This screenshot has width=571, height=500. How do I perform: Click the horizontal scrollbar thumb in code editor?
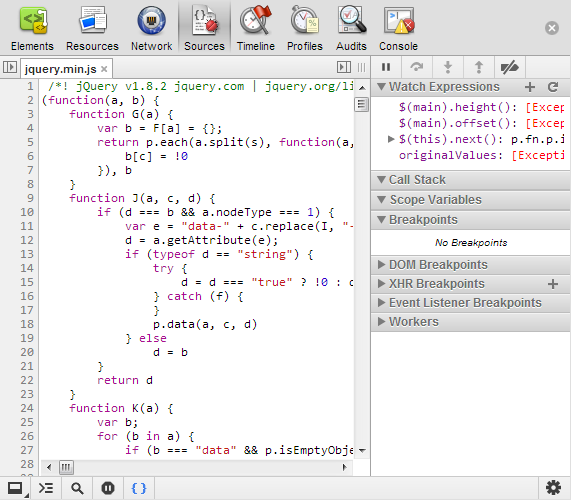tap(66, 467)
